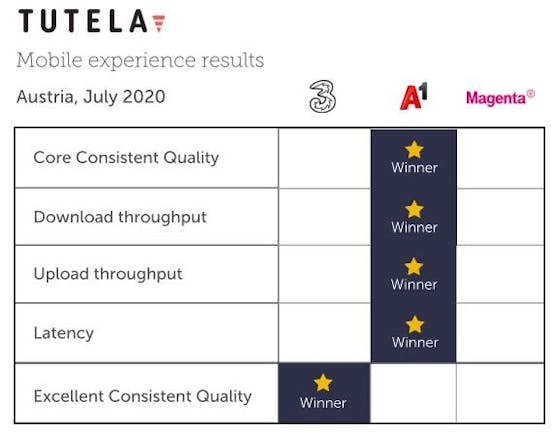This screenshot has width=558, height=437.
Task: Click the Core Consistent Quality label
Action: (126, 158)
